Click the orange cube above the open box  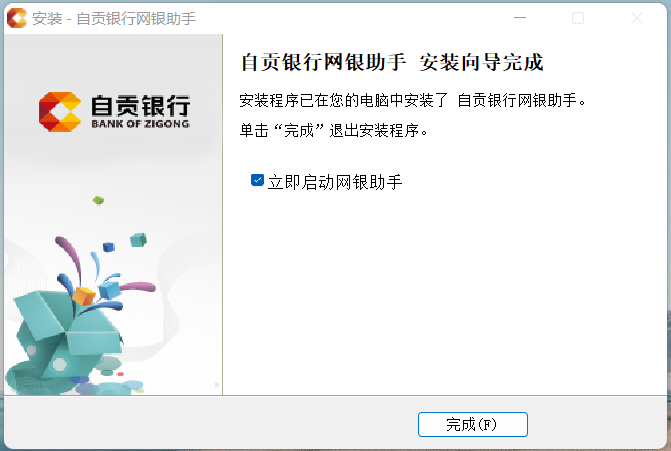(83, 296)
